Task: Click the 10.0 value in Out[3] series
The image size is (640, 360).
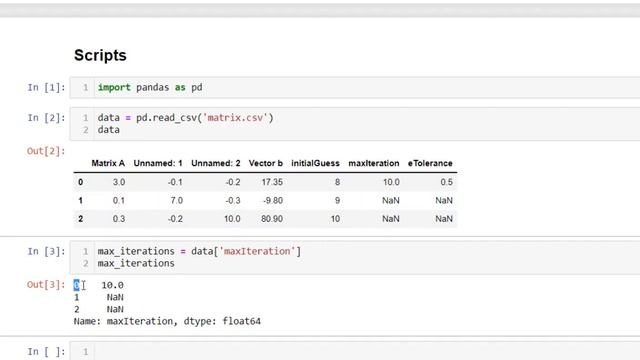Action: (112, 285)
